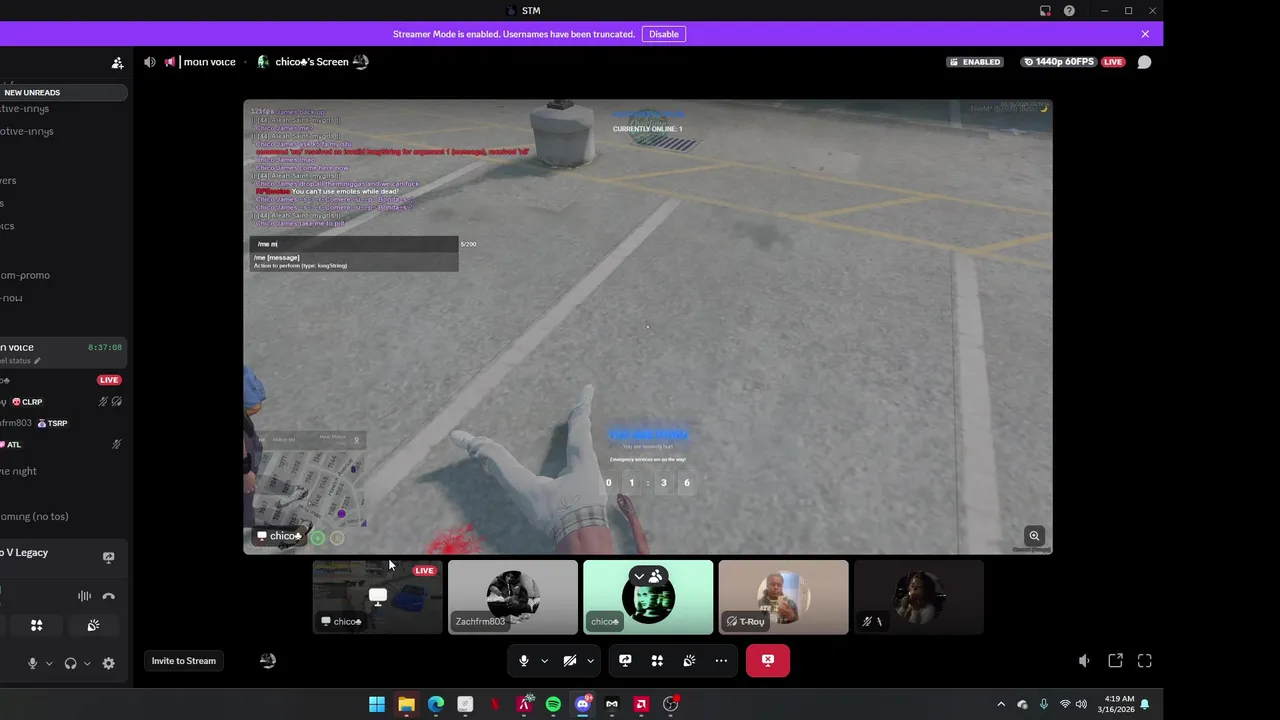Open the 1440p 60FPS stream quality selector

click(1058, 62)
